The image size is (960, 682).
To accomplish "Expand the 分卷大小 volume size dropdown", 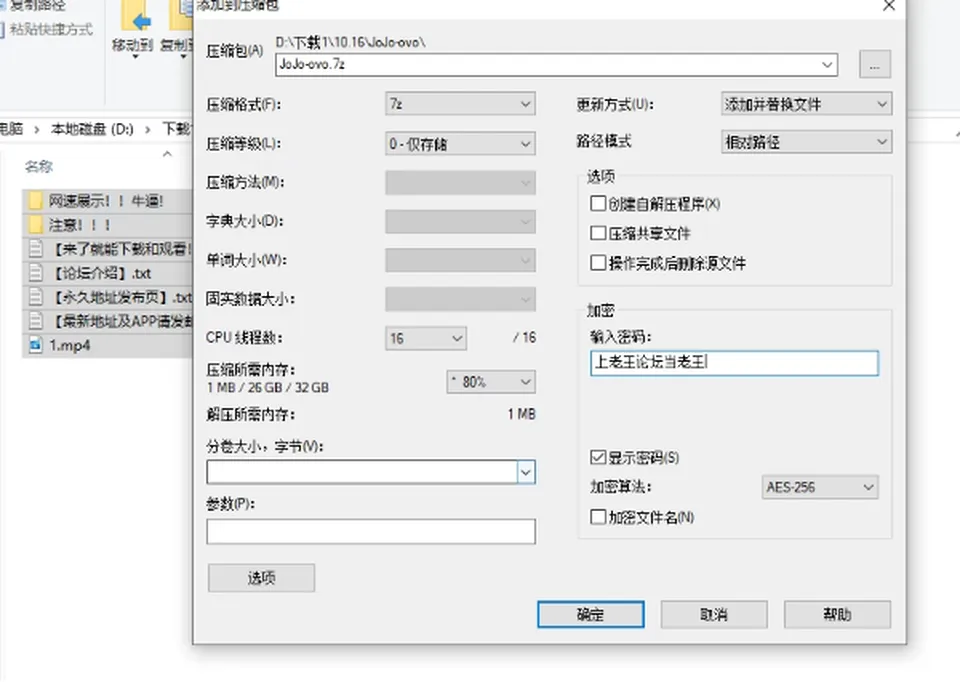I will tap(526, 472).
